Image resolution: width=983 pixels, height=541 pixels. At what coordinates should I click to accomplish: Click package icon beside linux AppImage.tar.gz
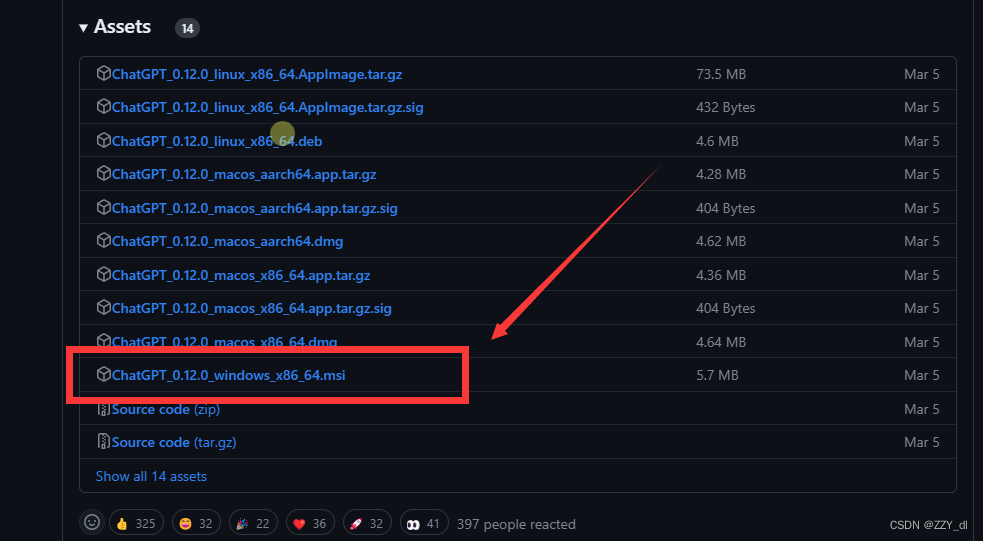tap(103, 73)
